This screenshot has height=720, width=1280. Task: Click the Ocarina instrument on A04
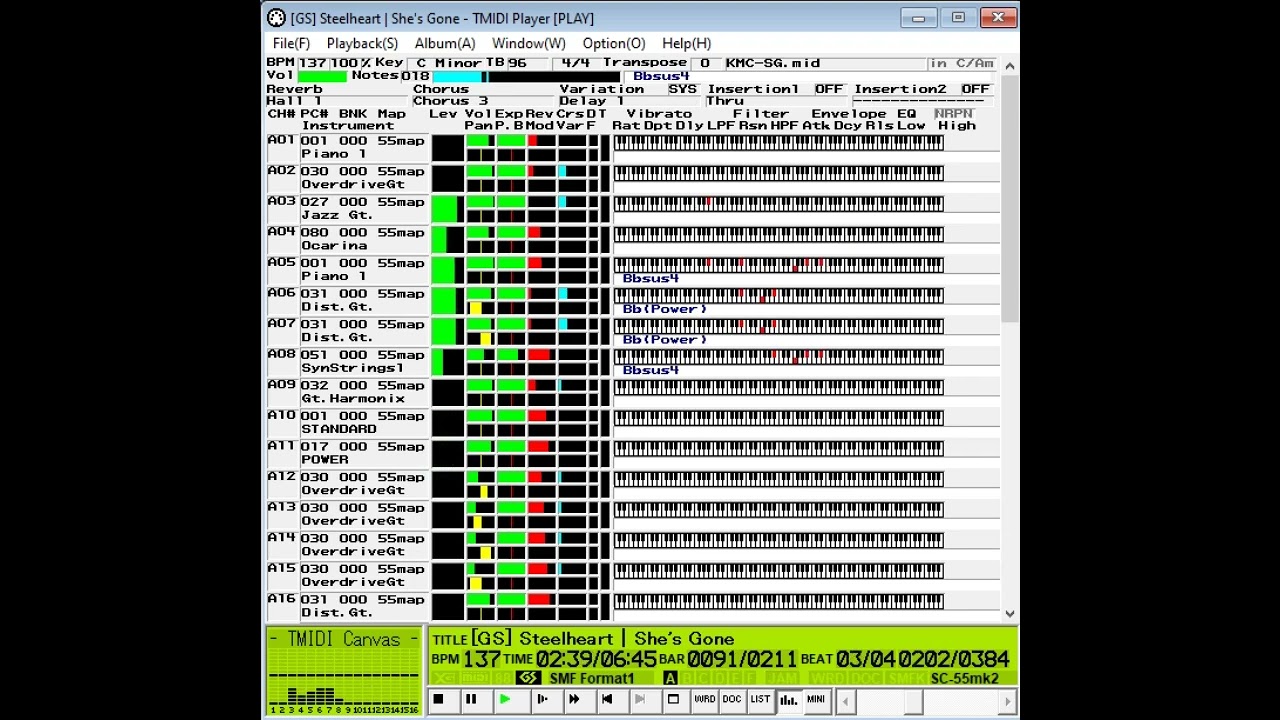[334, 246]
